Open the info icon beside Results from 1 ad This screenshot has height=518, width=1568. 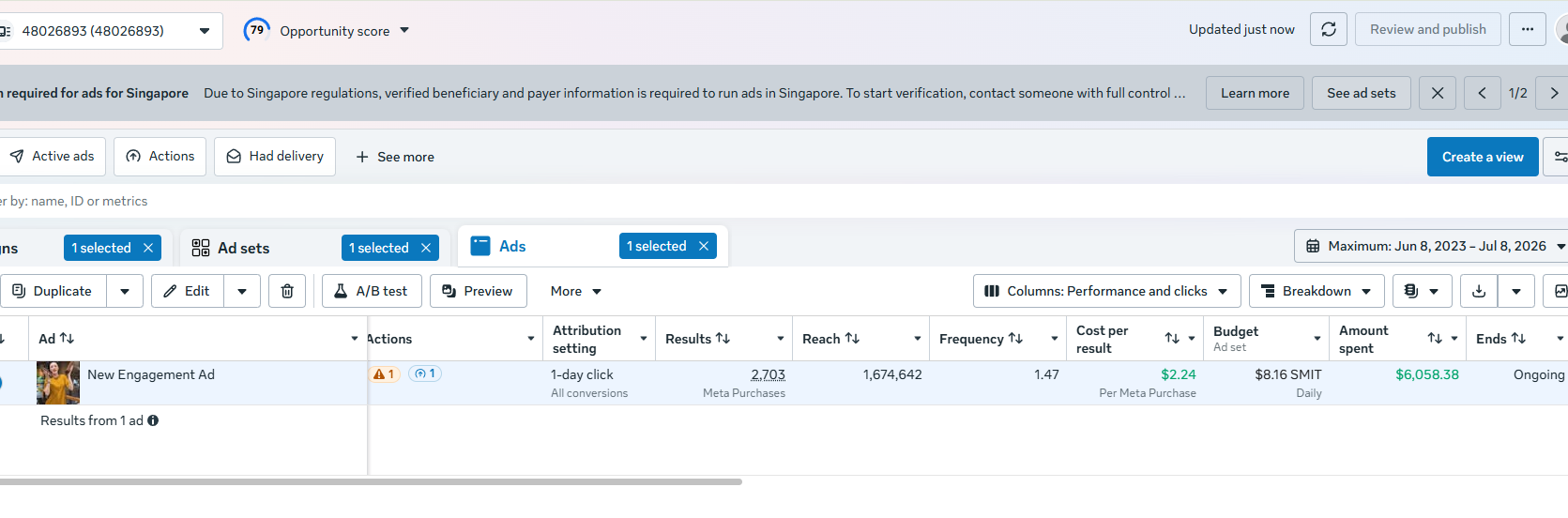click(x=153, y=420)
